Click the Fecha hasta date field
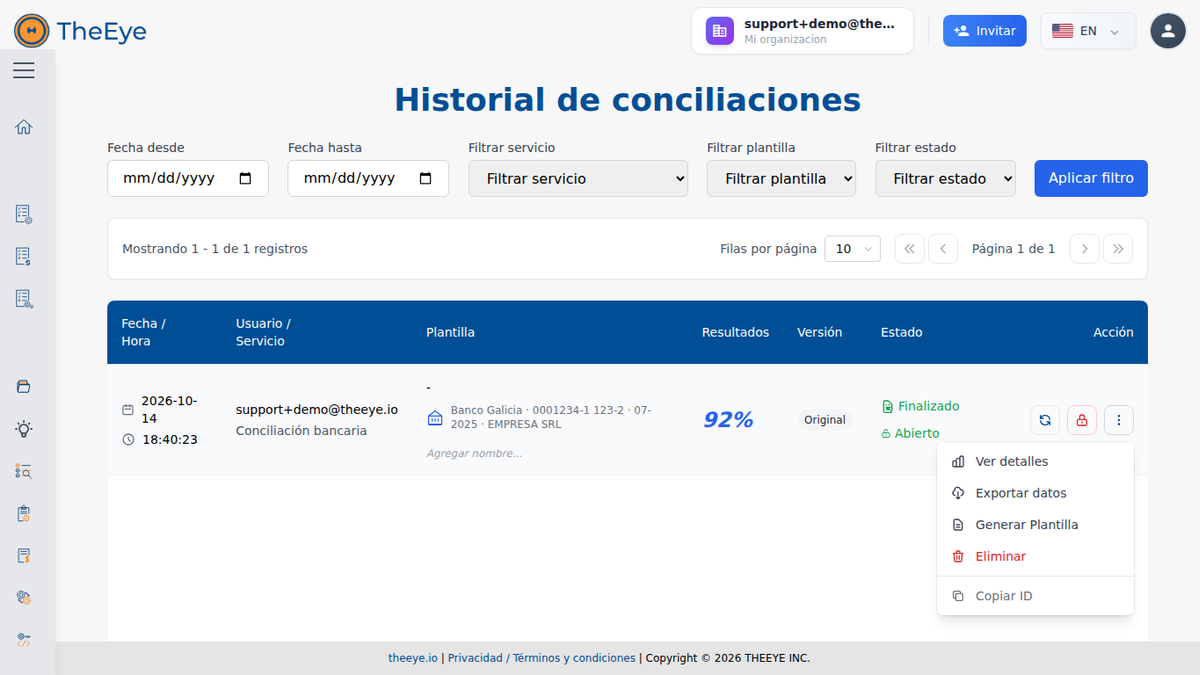This screenshot has height=675, width=1200. (368, 178)
